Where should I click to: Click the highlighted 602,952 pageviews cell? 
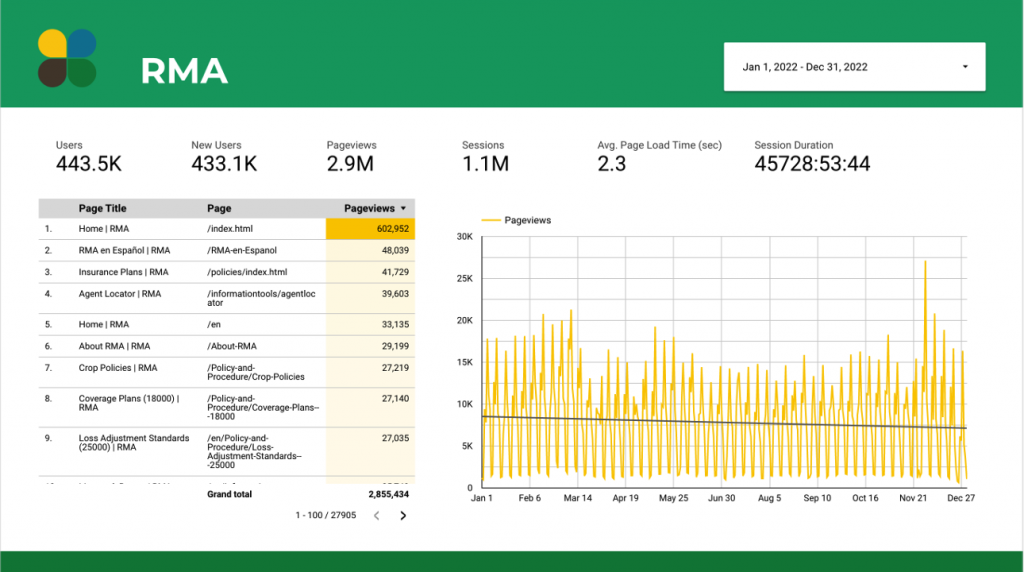pyautogui.click(x=370, y=229)
